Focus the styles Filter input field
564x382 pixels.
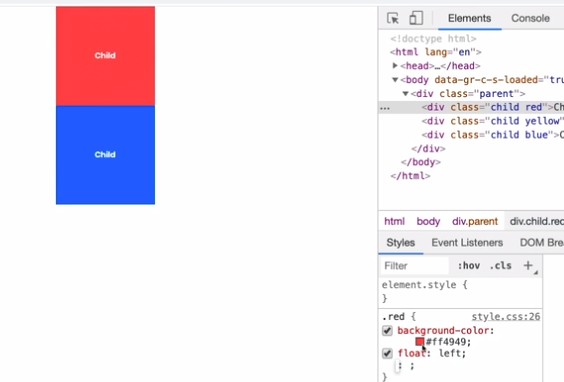click(x=414, y=266)
